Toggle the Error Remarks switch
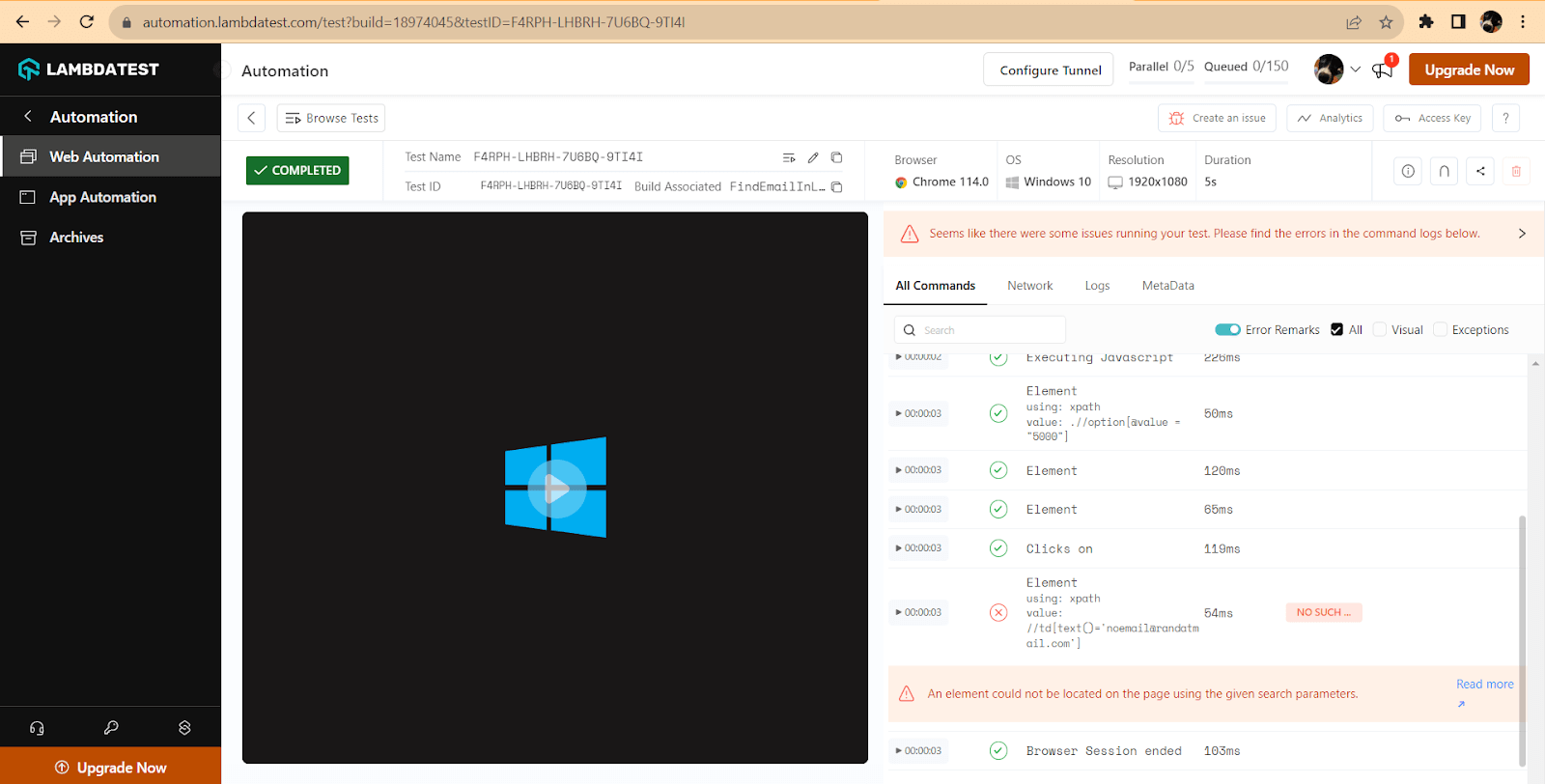 [x=1227, y=330]
